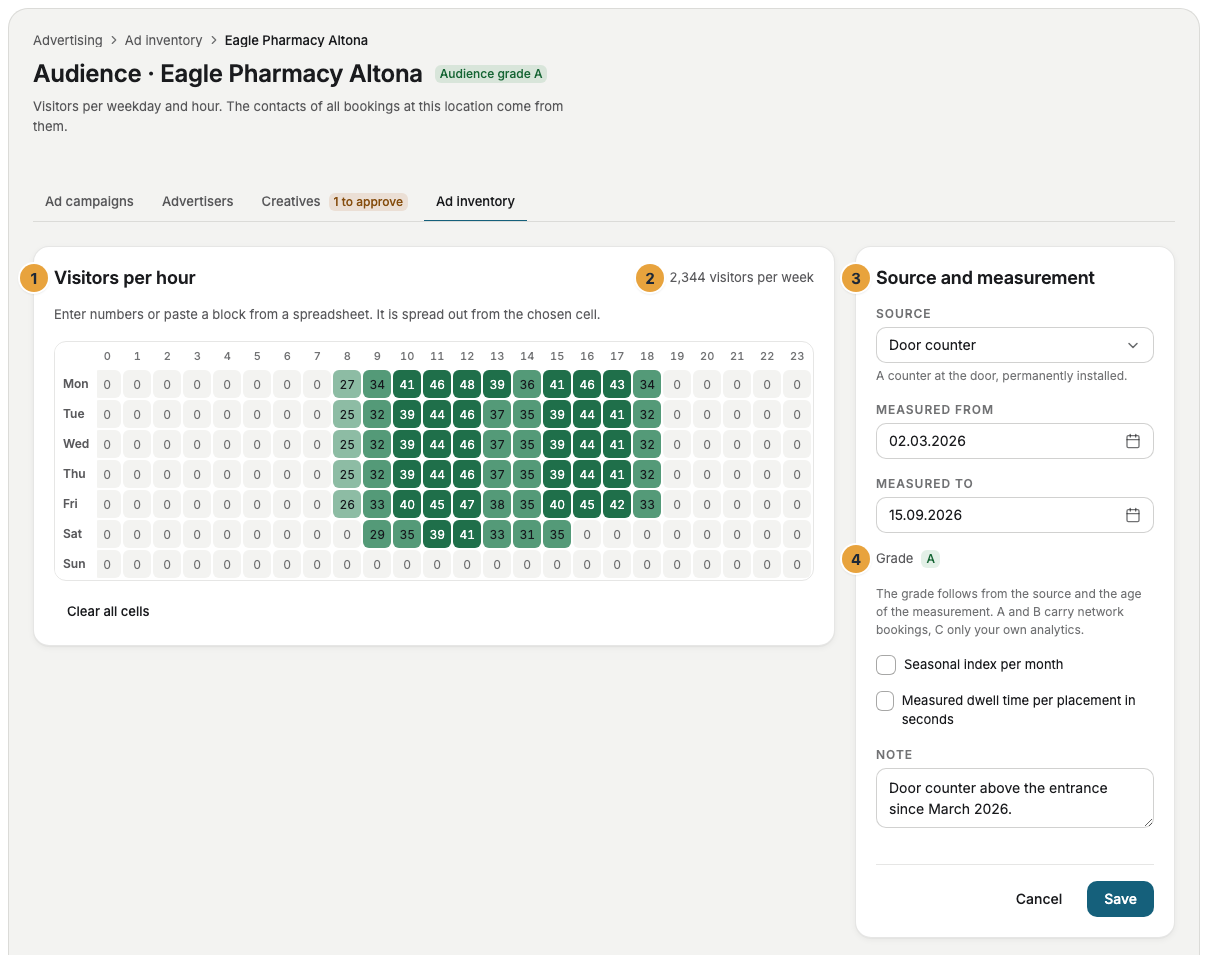This screenshot has width=1208, height=955.
Task: Click the '2,344 visitors per week' total
Action: [x=742, y=277]
